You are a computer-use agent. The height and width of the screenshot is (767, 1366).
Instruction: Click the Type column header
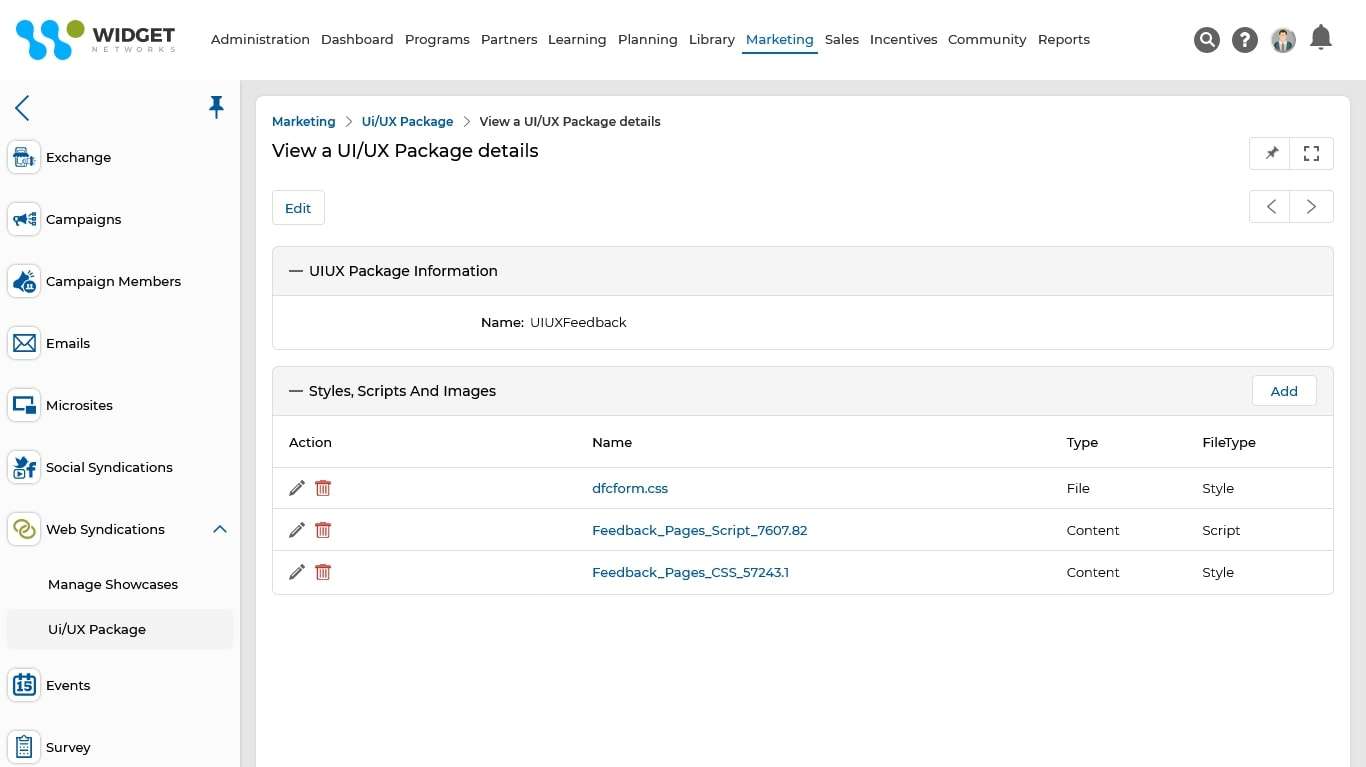tap(1082, 442)
